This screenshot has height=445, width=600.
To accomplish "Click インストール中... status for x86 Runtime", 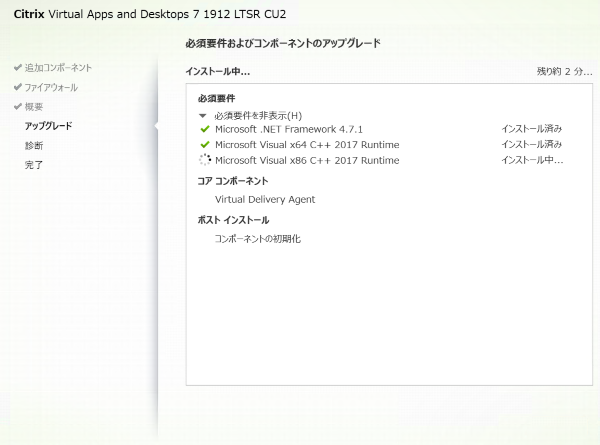I will [x=532, y=160].
